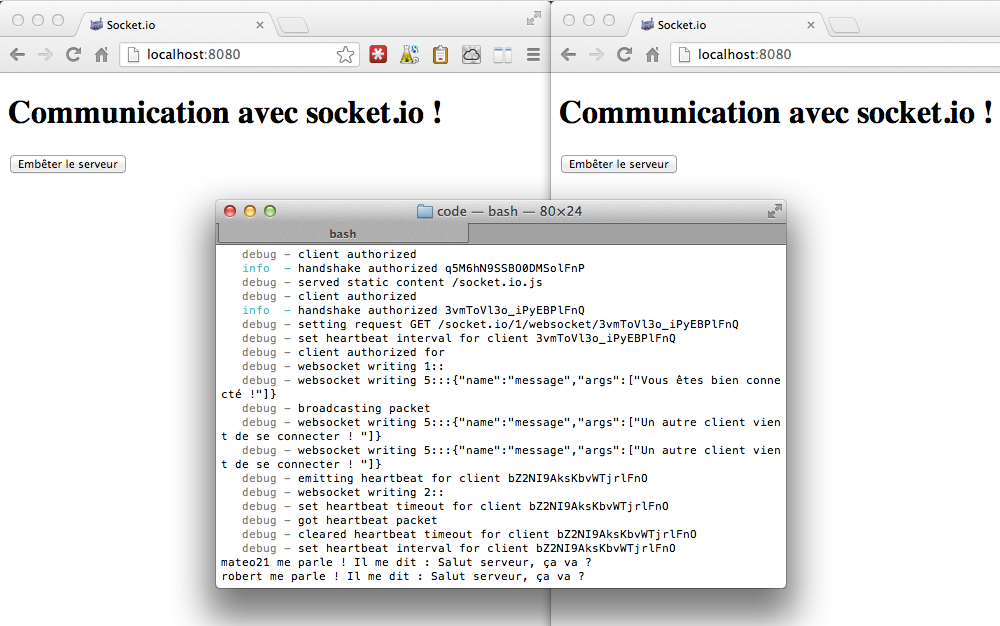Open cloud extension icon in left browser

pyautogui.click(x=471, y=55)
